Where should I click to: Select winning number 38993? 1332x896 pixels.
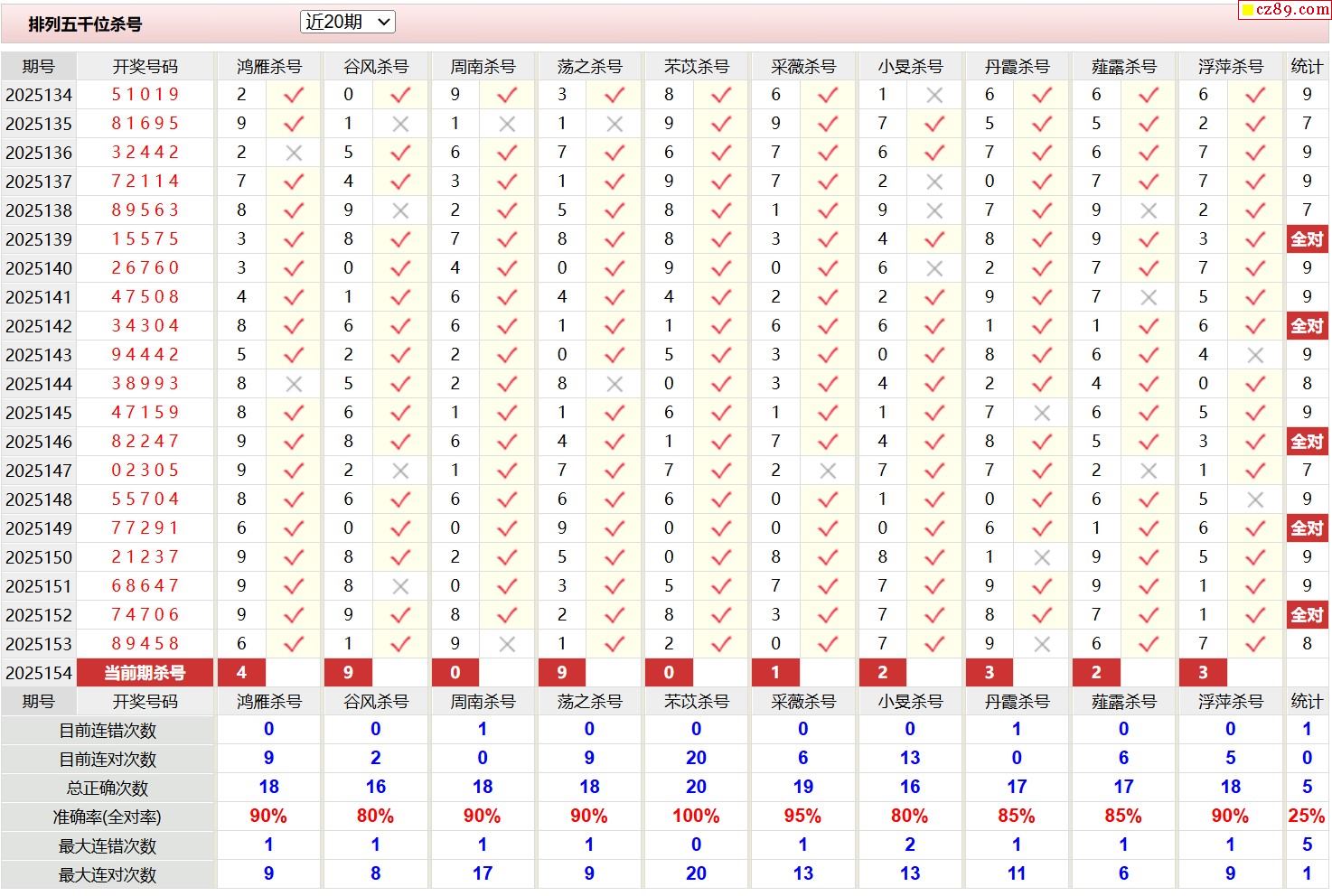[x=145, y=384]
